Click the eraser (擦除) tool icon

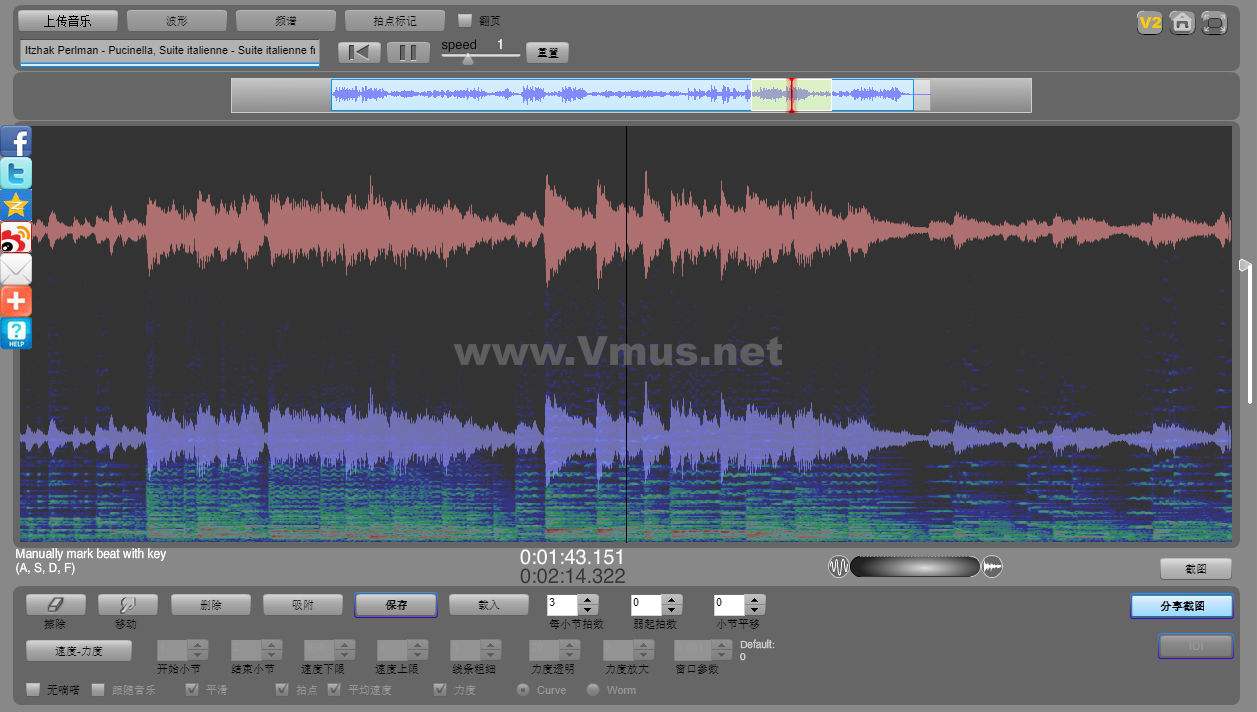55,604
